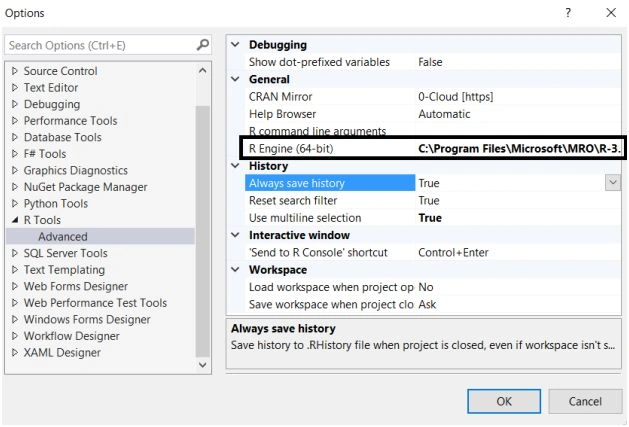Click the Cancel button
This screenshot has height=427, width=629.
pos(585,401)
